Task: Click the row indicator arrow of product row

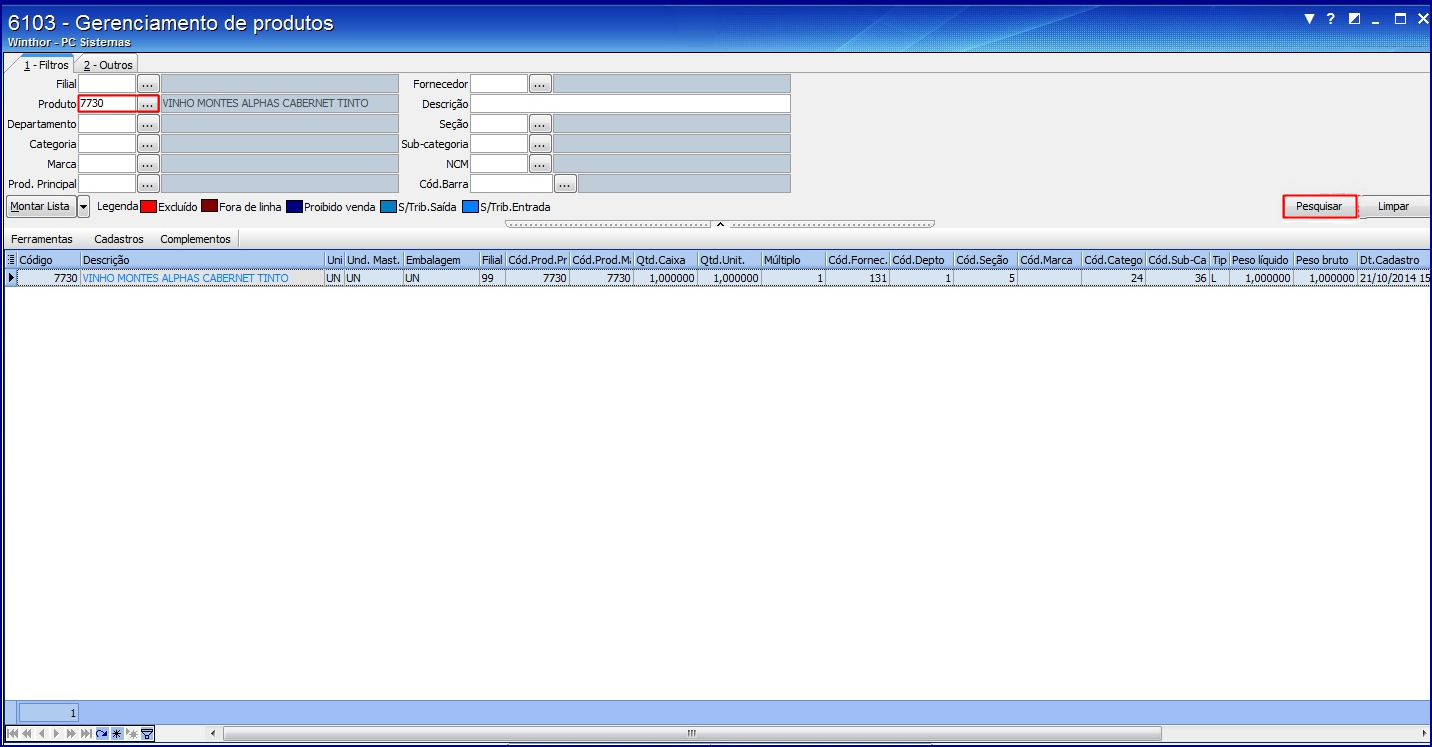Action: point(11,278)
